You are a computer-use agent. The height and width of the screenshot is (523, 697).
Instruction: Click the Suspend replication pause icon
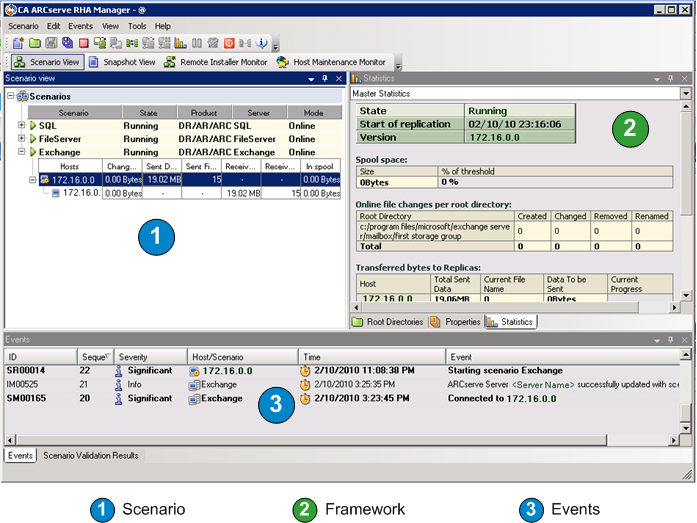tap(197, 43)
